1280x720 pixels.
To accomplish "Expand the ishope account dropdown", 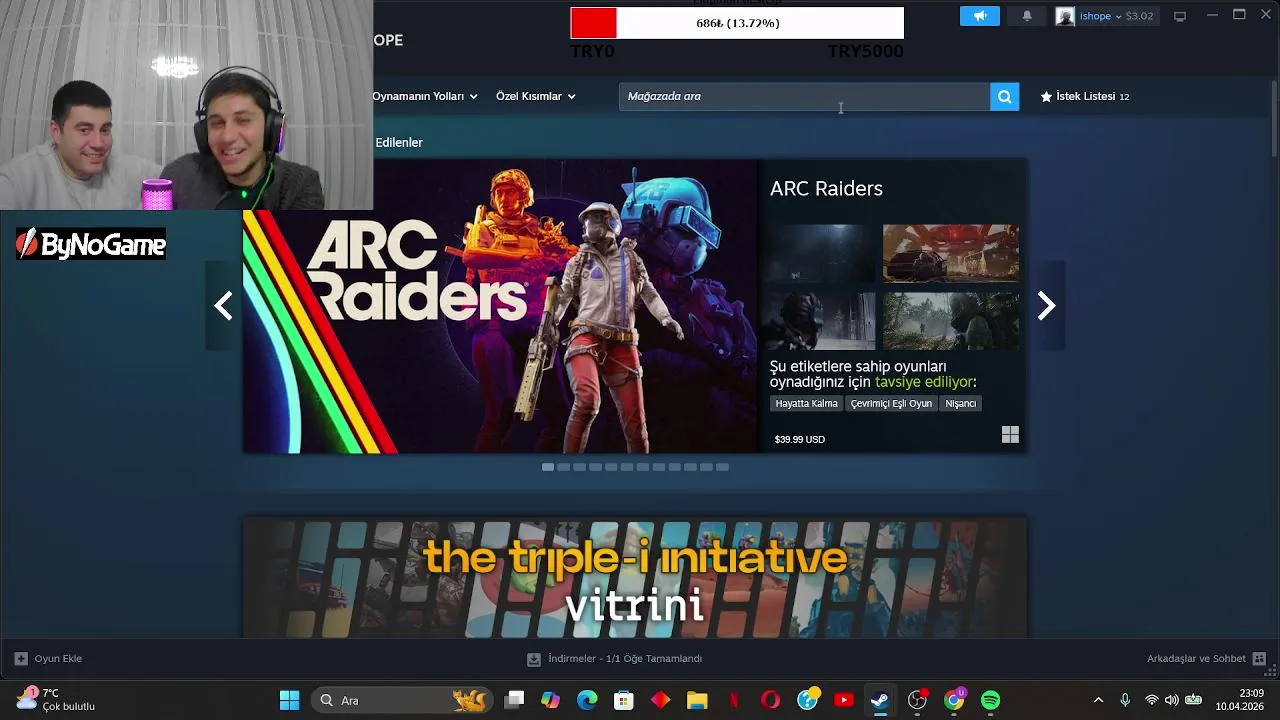I will (x=1116, y=16).
